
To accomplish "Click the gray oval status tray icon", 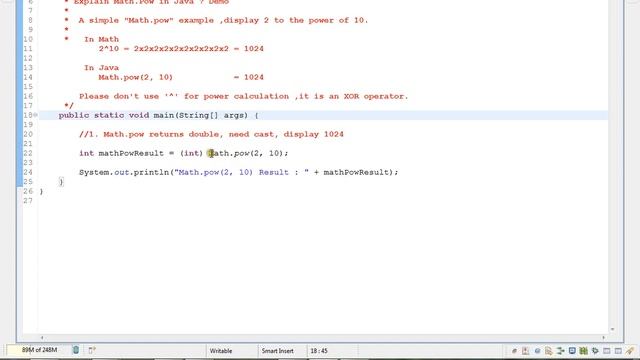I will click(514, 351).
